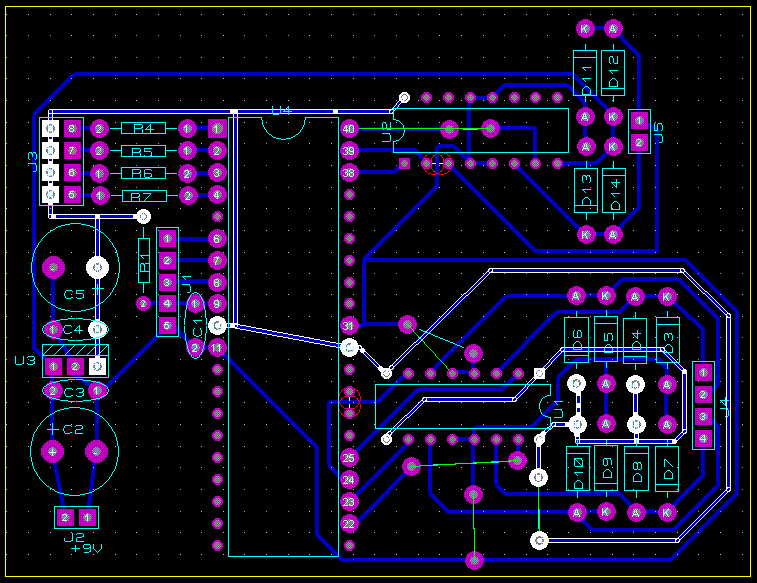Select the D14 diode label

coord(615,194)
